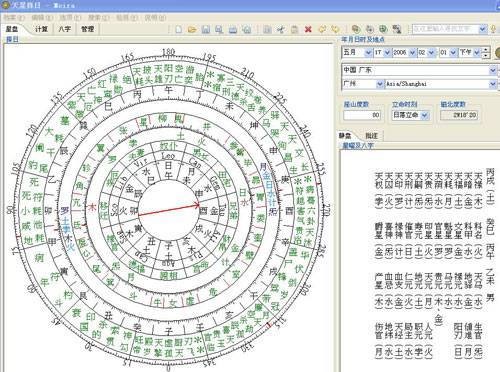This screenshot has height=372, width=500.
Task: Click the 午 sector on the outer ring's top
Action: tap(169, 90)
